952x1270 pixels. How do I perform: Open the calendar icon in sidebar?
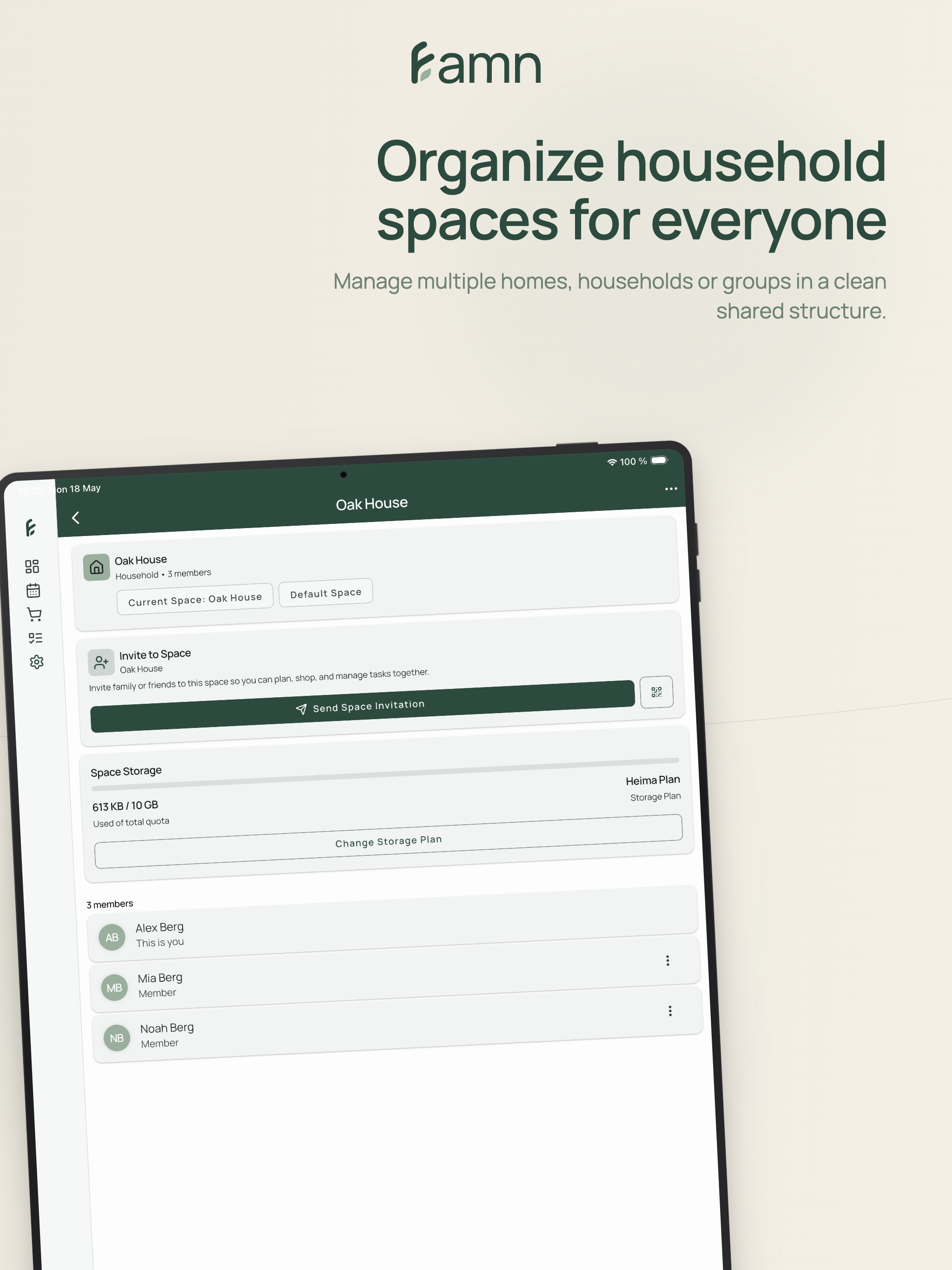coord(33,590)
